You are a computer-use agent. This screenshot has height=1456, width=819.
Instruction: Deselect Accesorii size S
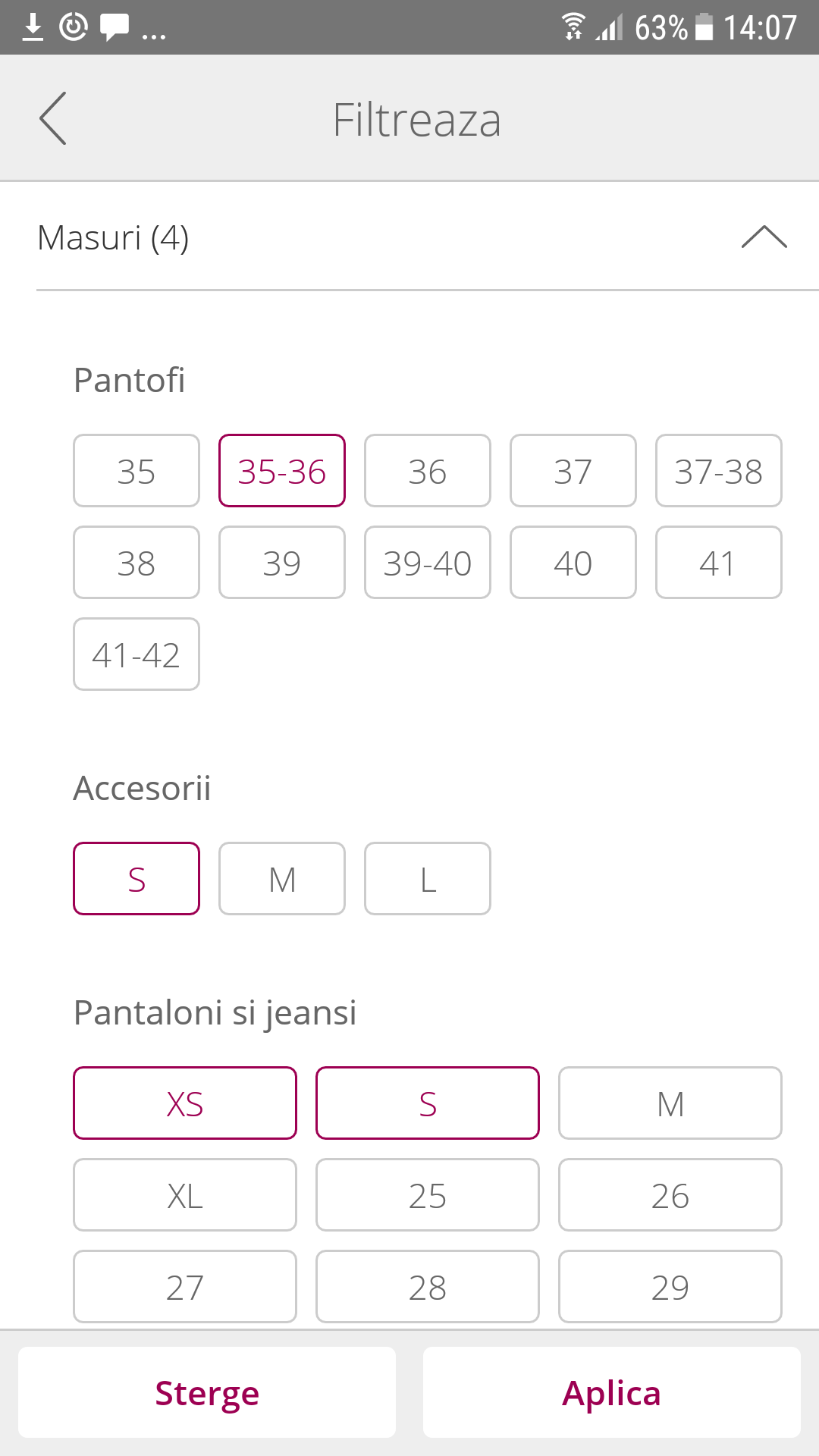(136, 879)
